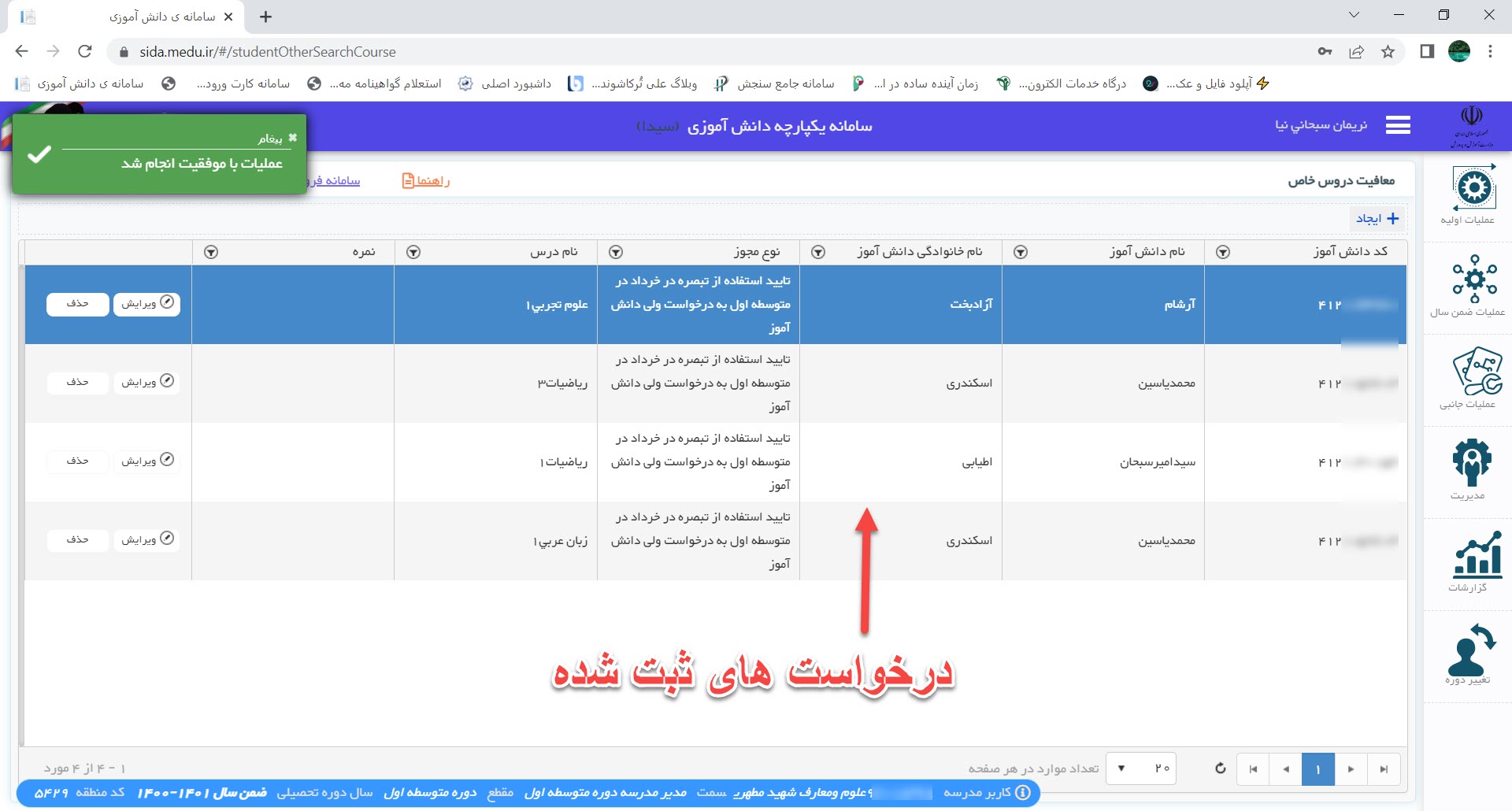This screenshot has width=1512, height=811.
Task: Expand the items per page dropdown
Action: pyautogui.click(x=1121, y=768)
